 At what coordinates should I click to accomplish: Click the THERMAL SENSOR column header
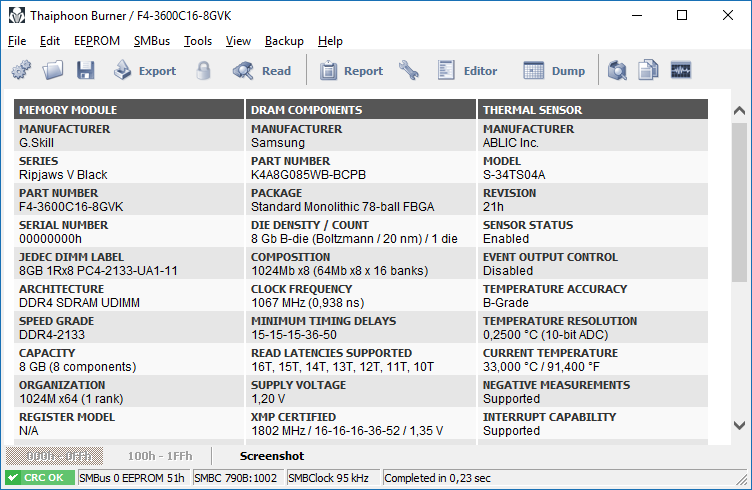click(593, 110)
